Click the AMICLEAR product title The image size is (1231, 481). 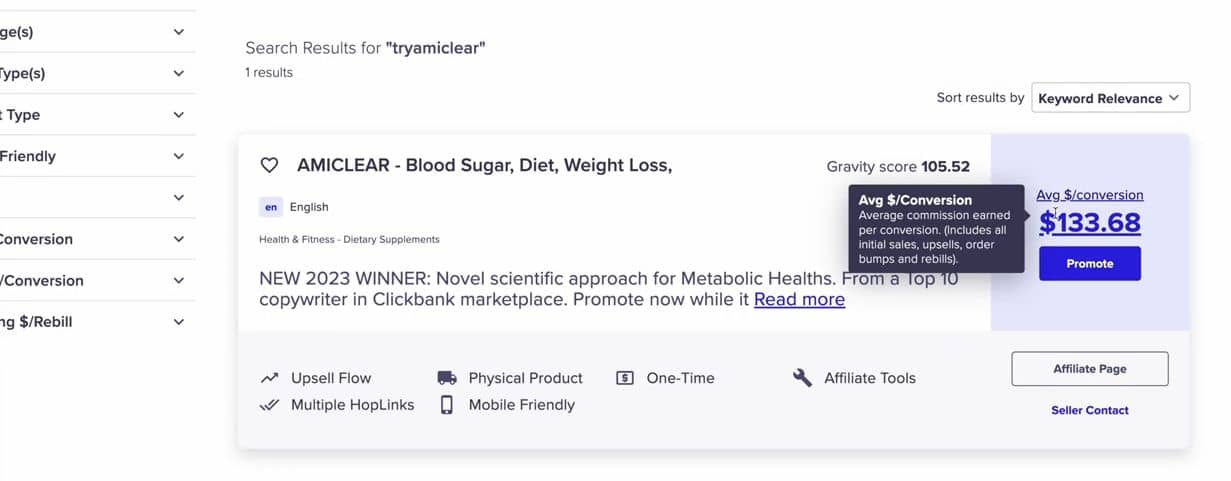click(484, 166)
